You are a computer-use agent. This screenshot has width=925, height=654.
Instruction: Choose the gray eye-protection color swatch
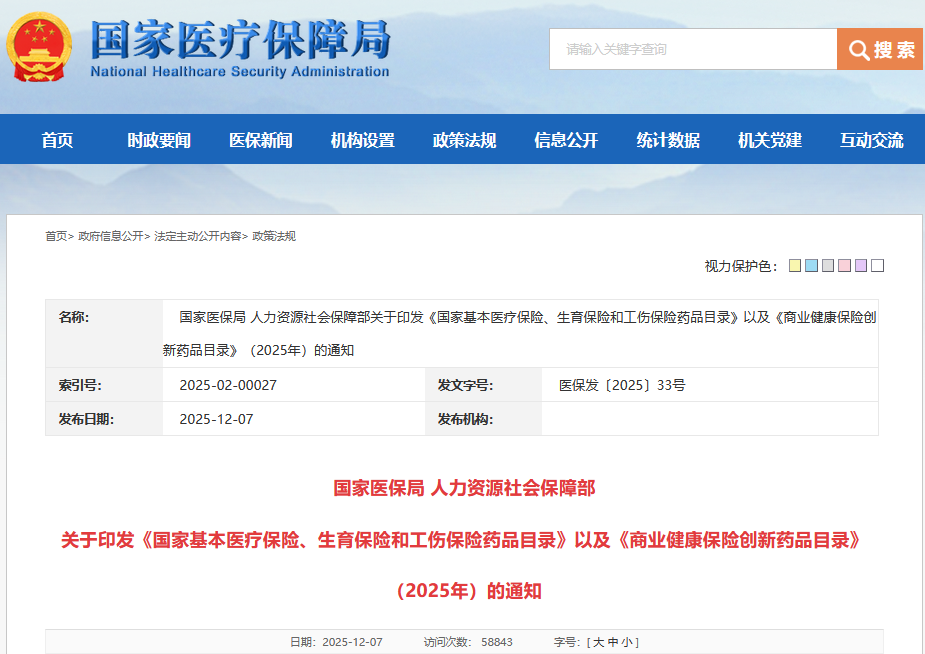(828, 266)
